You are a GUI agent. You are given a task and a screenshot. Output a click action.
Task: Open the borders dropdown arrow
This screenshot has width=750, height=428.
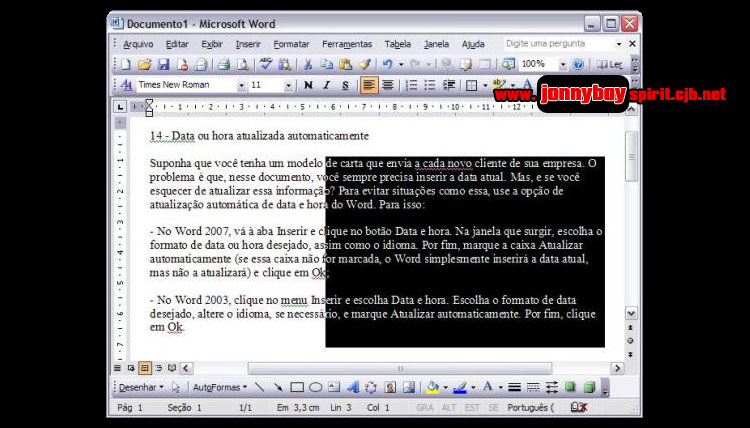485,86
